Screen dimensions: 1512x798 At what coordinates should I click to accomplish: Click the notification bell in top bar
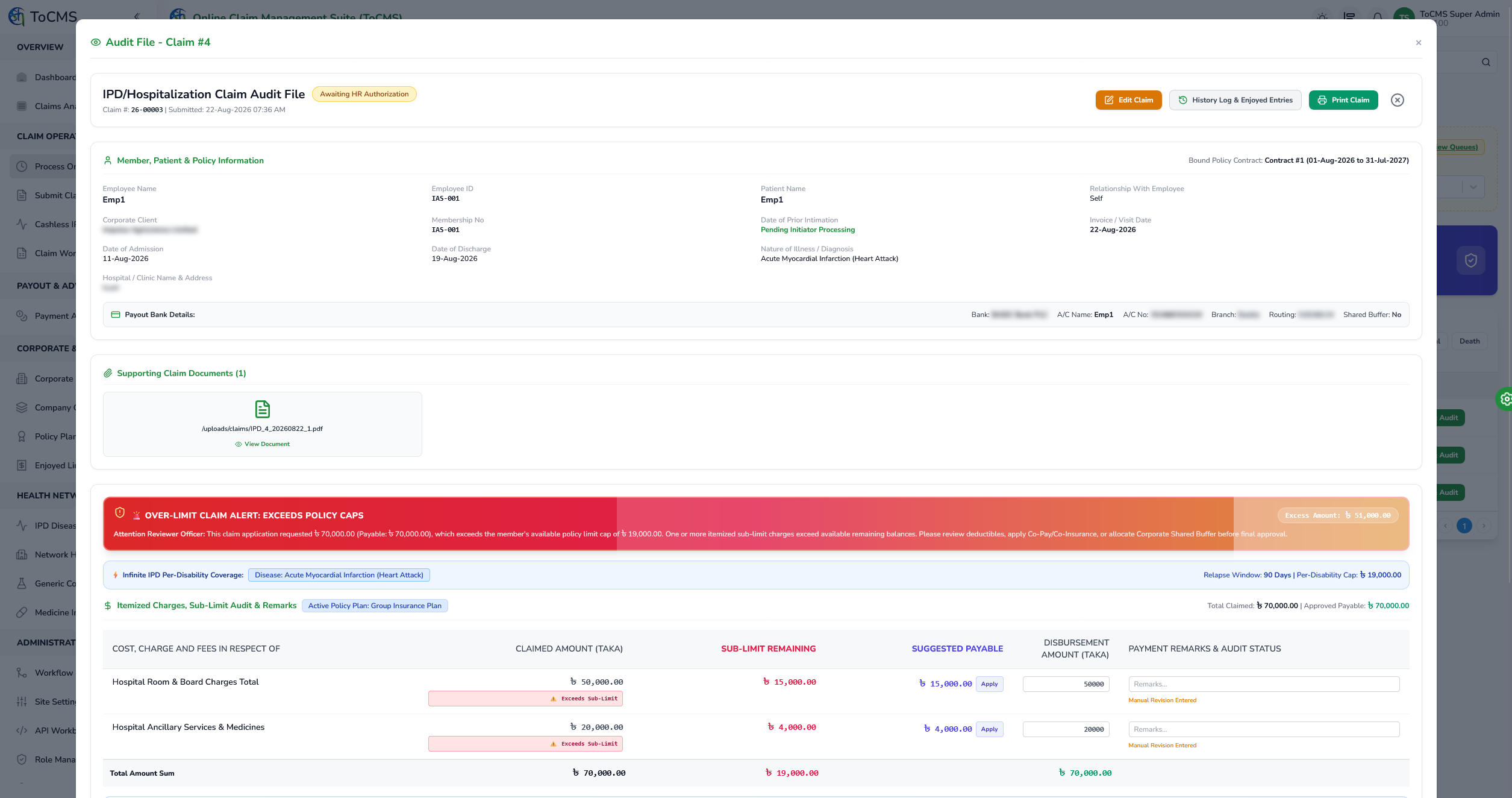[x=1377, y=17]
